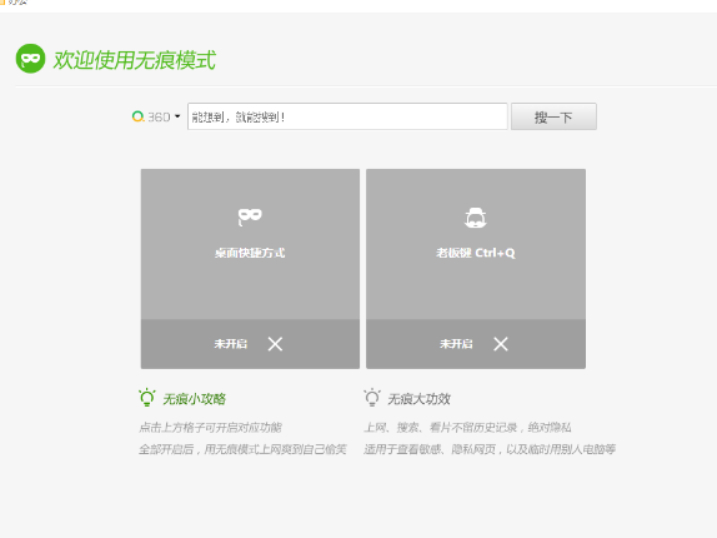The height and width of the screenshot is (538, 717).
Task: Toggle 未开启 status under 老板键 Ctrl+Q card
Action: (456, 344)
